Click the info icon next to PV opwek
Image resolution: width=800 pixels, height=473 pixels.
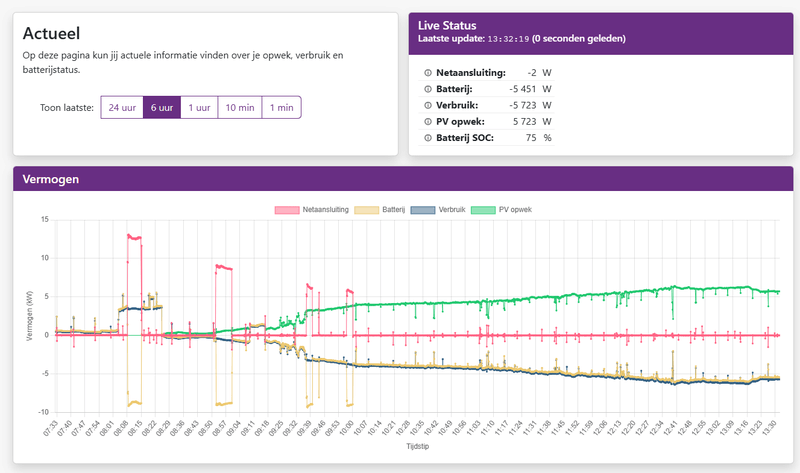click(428, 122)
